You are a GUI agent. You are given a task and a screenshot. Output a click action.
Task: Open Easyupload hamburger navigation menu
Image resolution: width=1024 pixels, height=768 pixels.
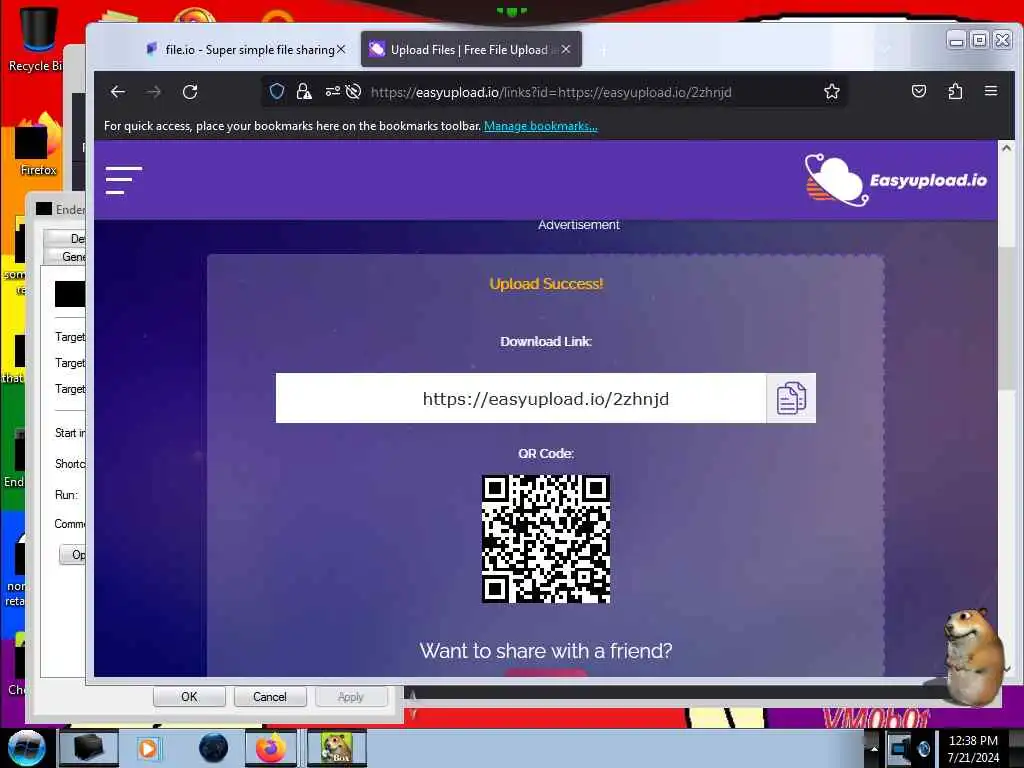click(x=123, y=180)
